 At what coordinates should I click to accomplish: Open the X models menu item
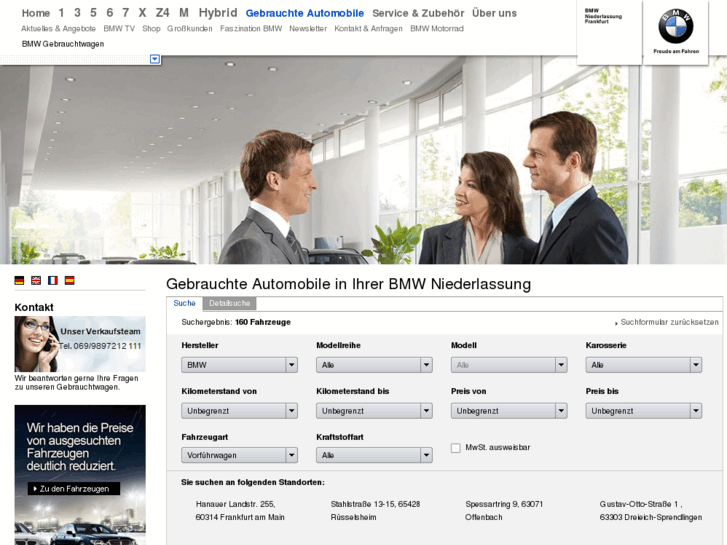pyautogui.click(x=142, y=13)
